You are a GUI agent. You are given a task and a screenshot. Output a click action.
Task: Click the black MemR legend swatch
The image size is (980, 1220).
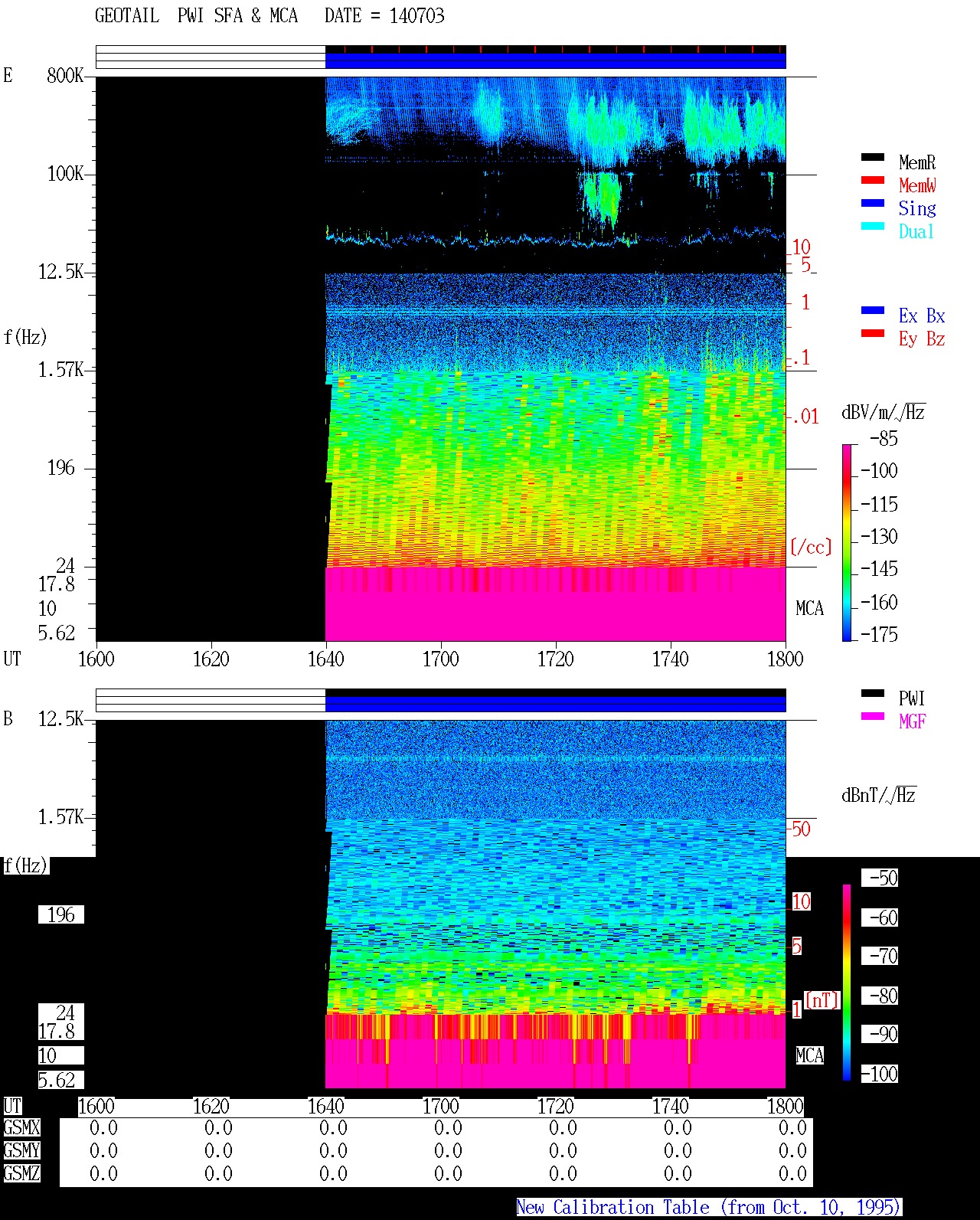point(873,157)
